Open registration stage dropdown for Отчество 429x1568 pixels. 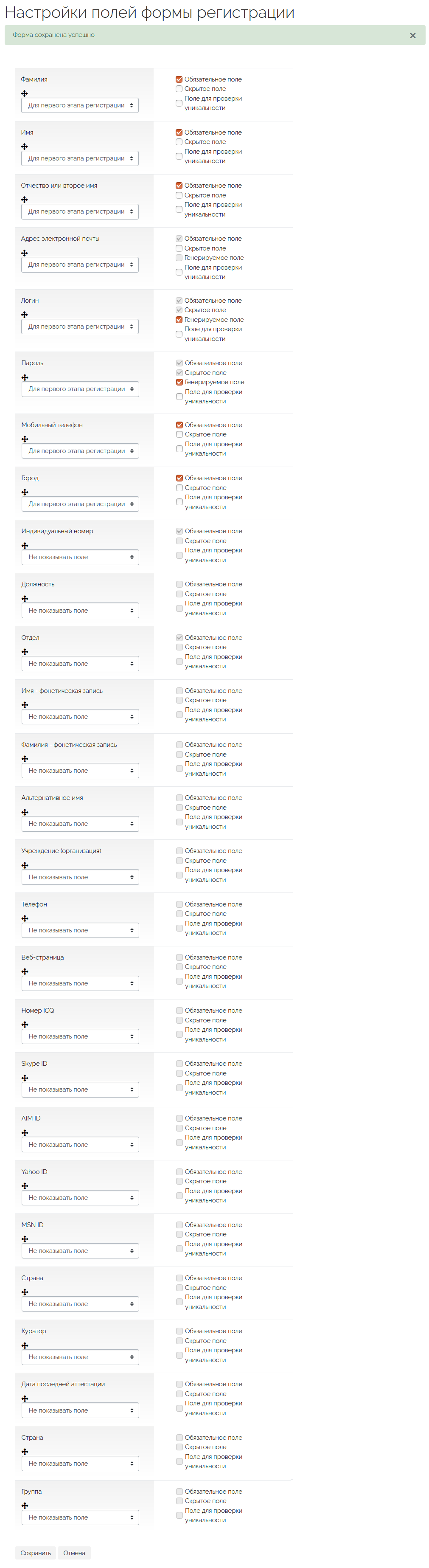coord(80,212)
